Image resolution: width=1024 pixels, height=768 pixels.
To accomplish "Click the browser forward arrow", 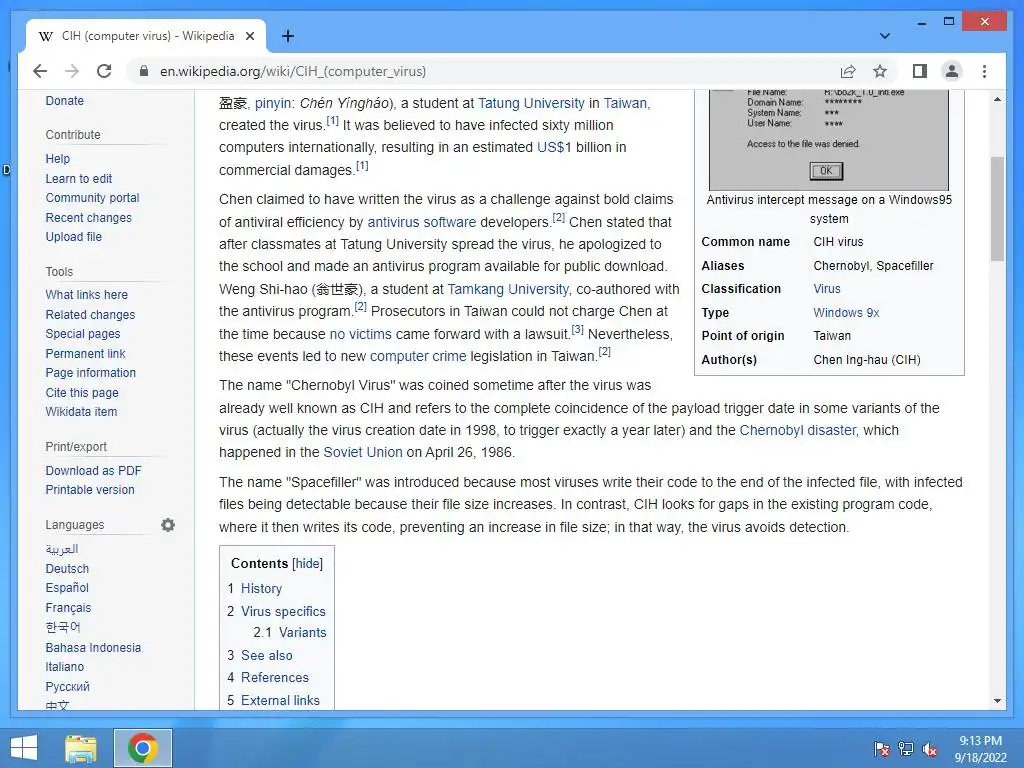I will [72, 71].
